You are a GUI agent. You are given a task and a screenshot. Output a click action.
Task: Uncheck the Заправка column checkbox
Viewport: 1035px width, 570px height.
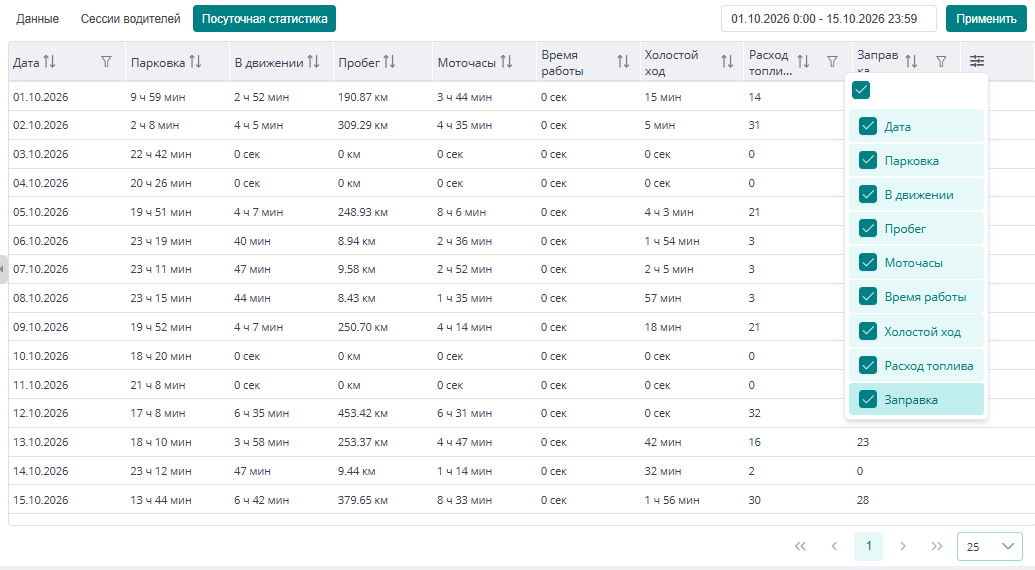point(868,399)
